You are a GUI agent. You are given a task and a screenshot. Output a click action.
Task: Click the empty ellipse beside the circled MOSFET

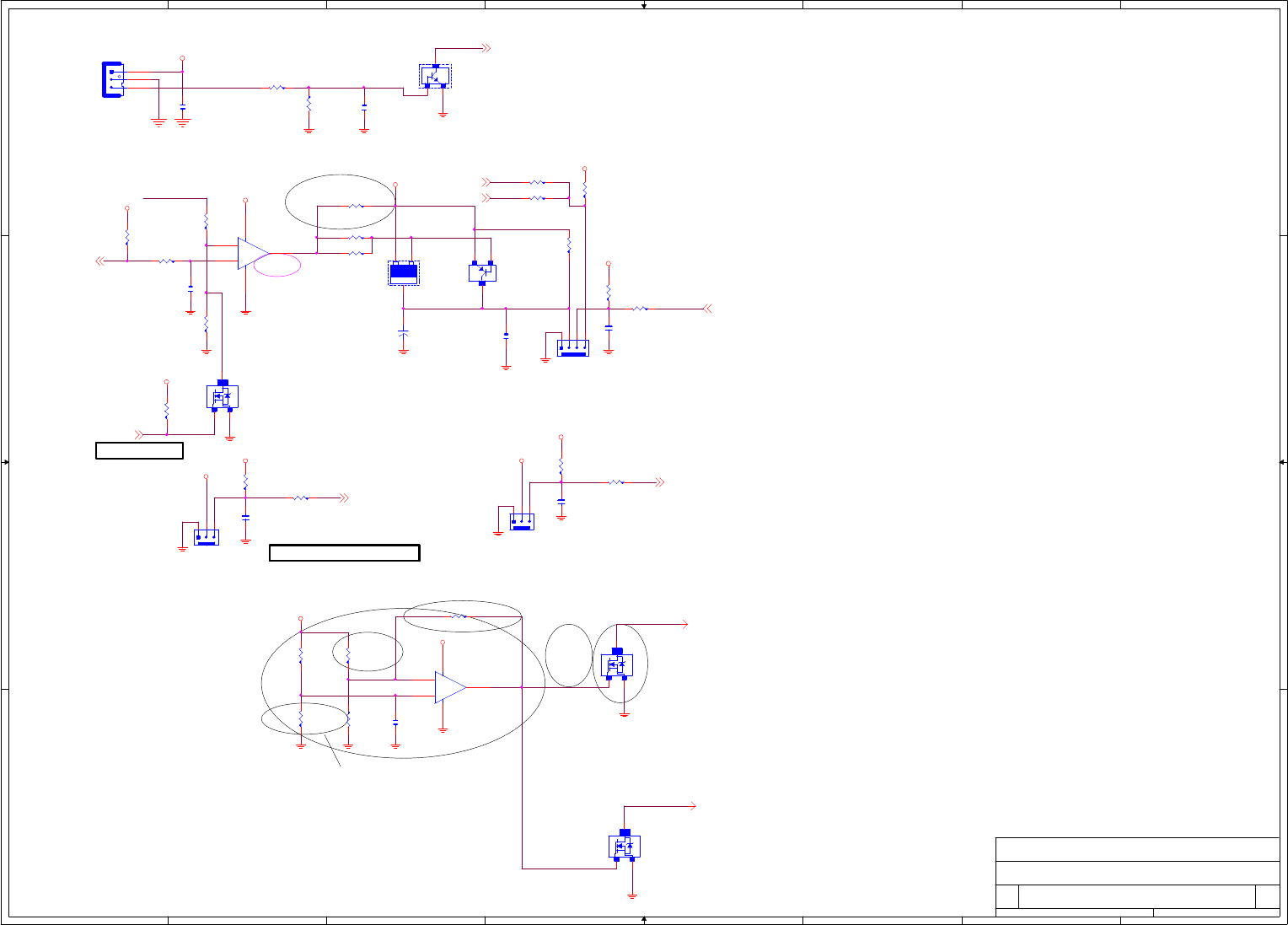(x=569, y=655)
